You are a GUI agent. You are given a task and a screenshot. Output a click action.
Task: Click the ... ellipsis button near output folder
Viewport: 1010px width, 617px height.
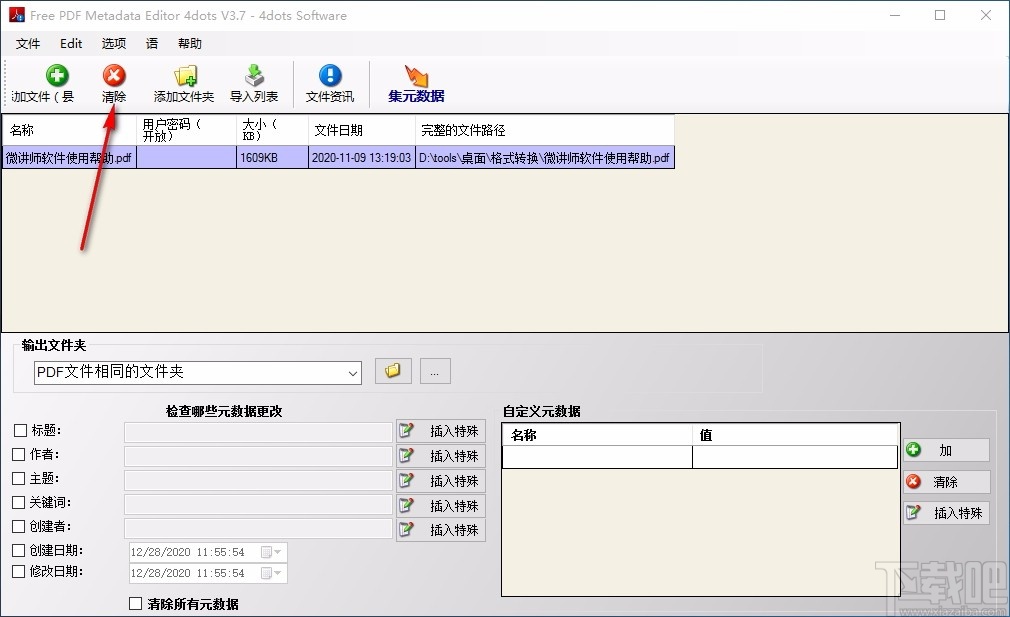[x=434, y=370]
